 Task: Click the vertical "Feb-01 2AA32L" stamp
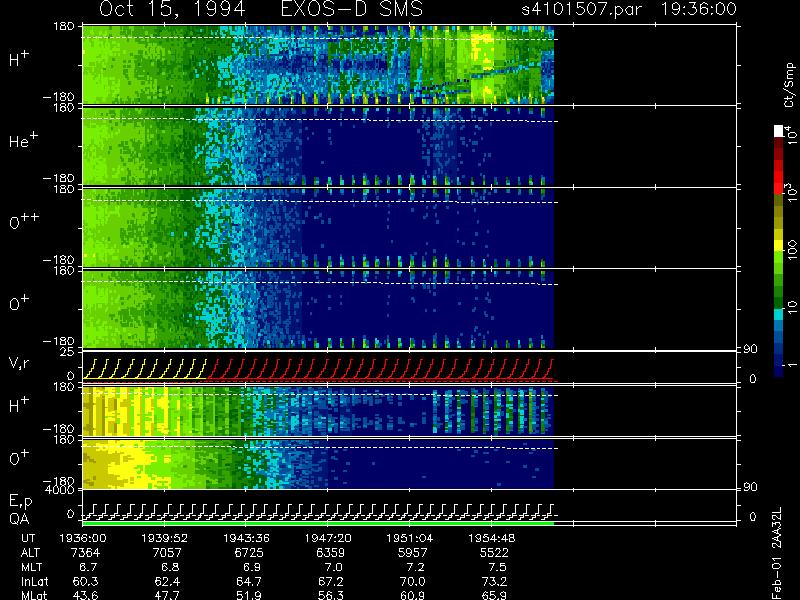(777, 554)
